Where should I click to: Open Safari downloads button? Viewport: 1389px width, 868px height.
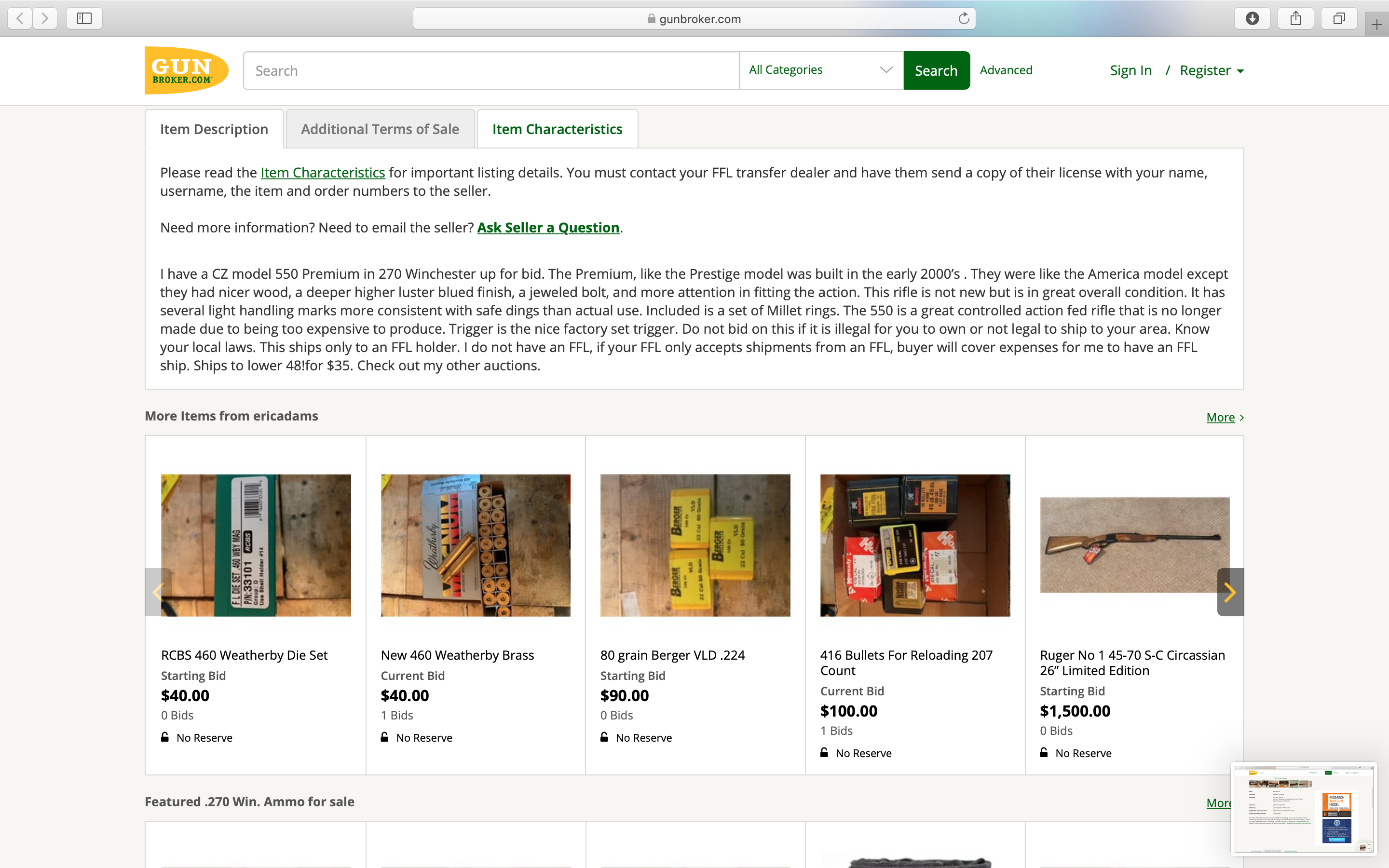click(x=1253, y=18)
